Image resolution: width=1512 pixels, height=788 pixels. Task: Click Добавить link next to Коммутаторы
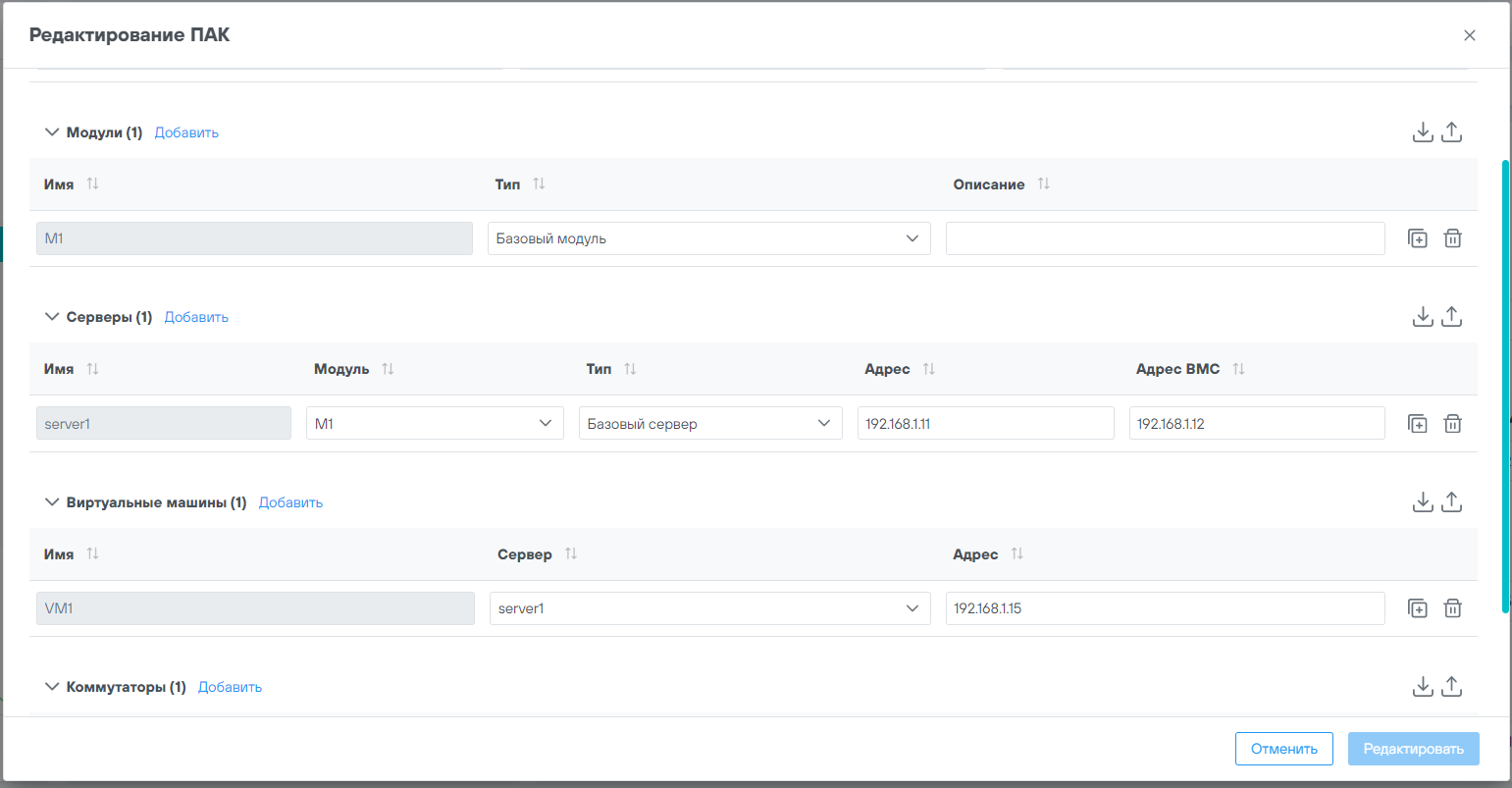230,687
